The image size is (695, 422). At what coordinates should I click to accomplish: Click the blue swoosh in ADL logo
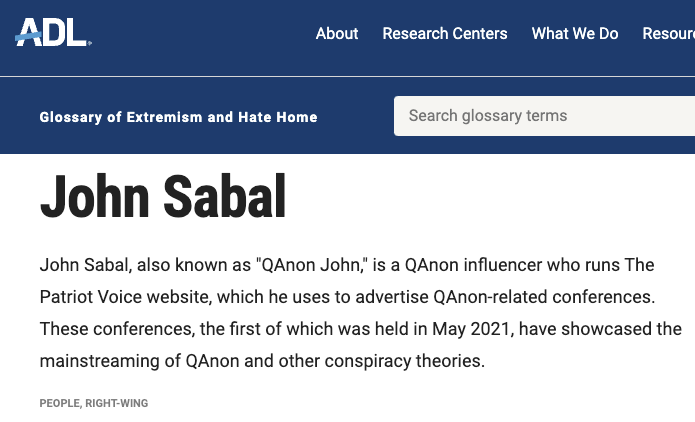[28, 38]
